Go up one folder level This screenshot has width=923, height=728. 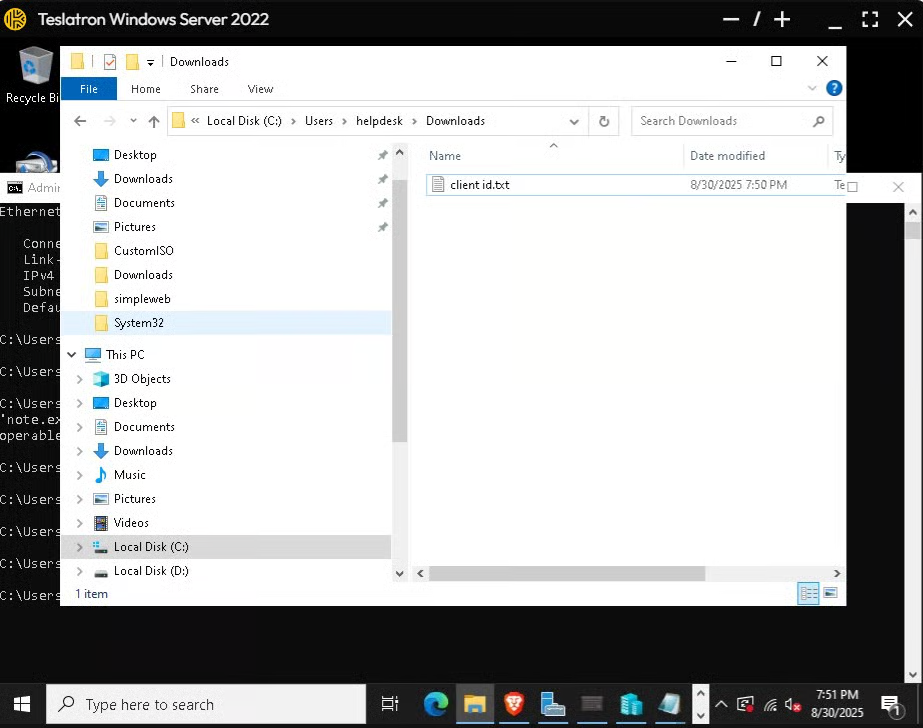point(154,121)
